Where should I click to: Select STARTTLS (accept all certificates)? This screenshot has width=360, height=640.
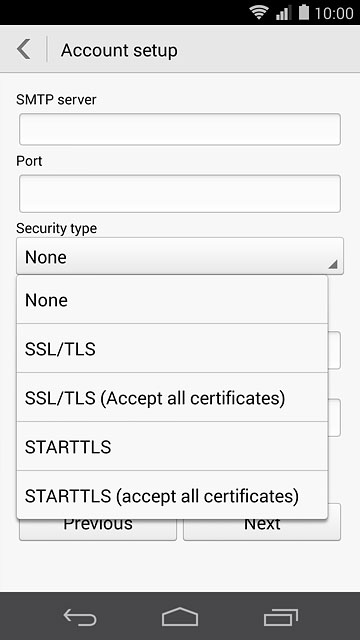(x=172, y=495)
